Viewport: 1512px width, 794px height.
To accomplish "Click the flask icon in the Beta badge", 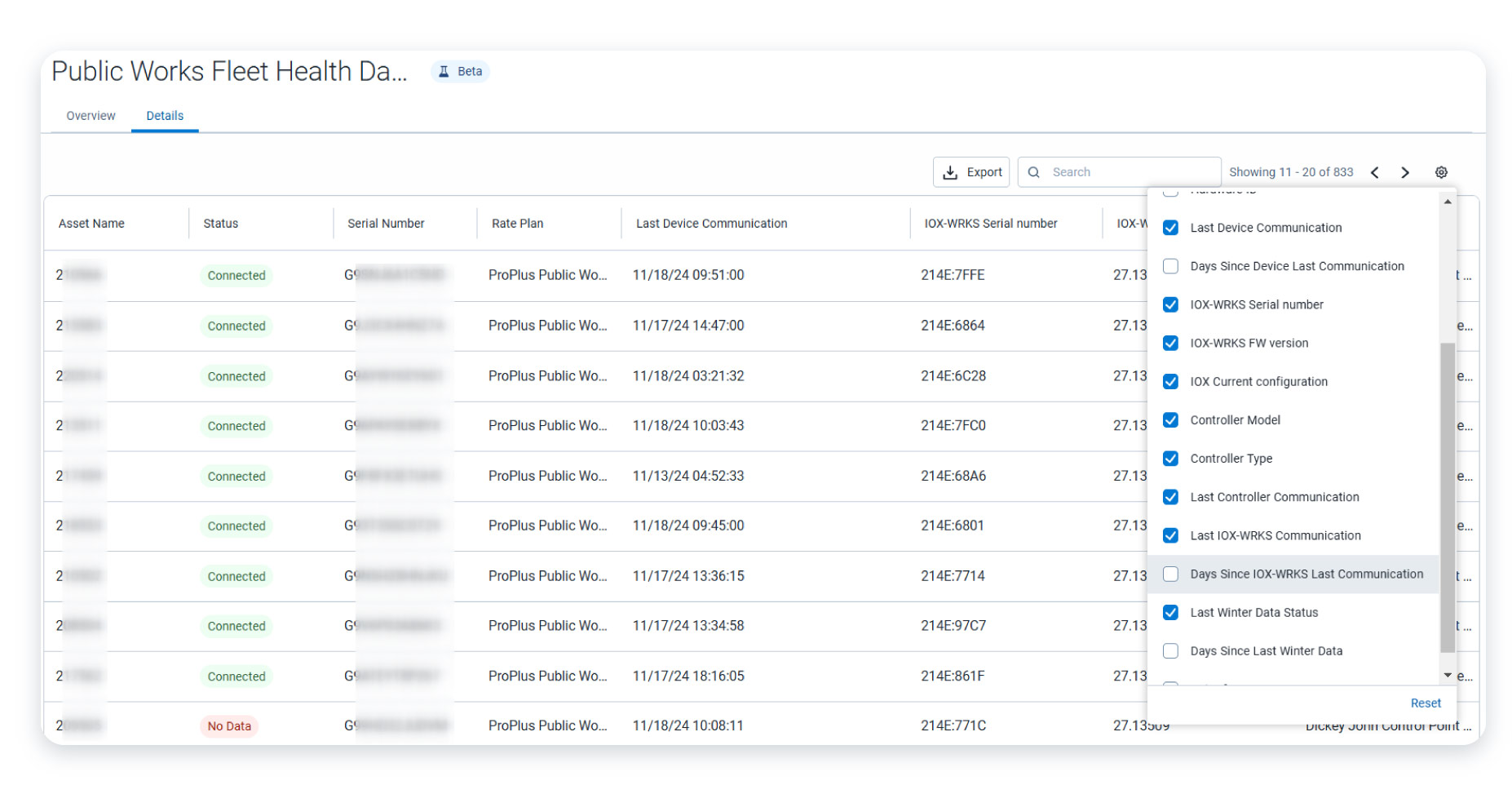I will pos(442,71).
